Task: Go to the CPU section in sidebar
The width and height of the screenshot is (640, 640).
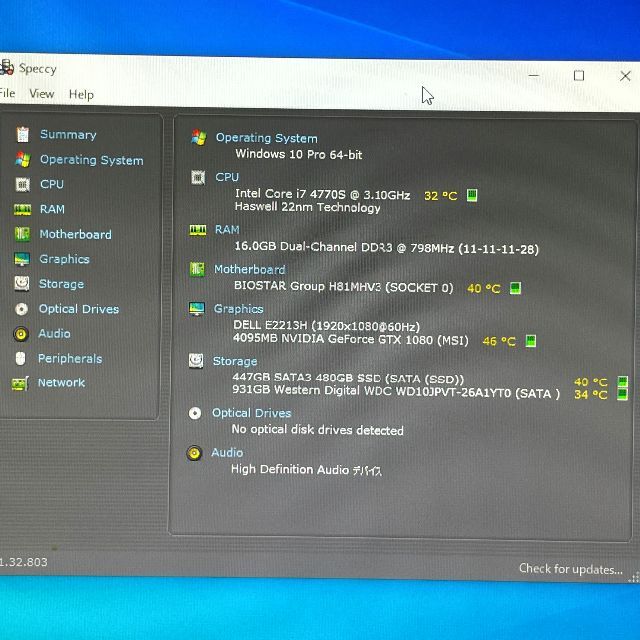Action: (x=52, y=184)
